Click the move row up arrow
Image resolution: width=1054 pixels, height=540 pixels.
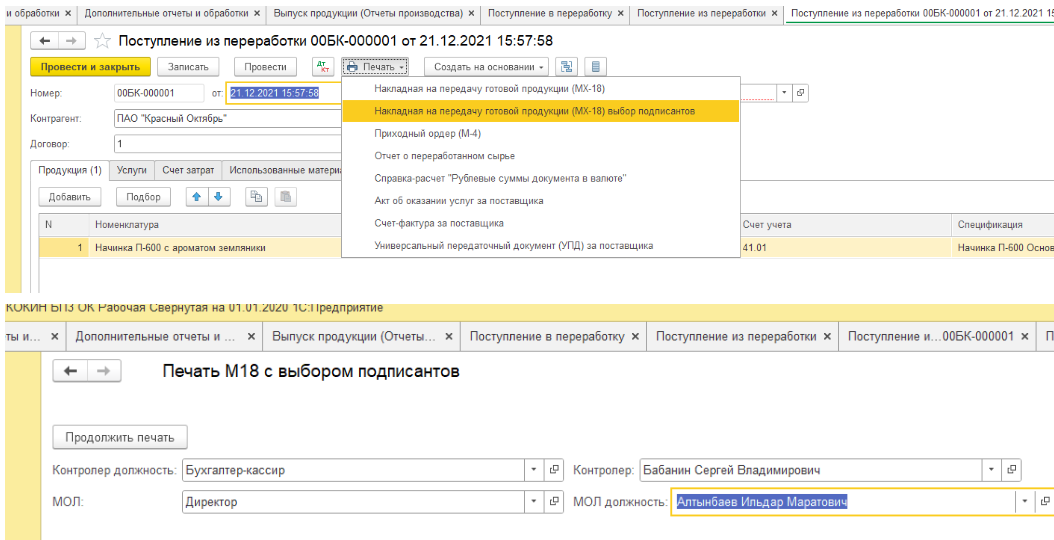(197, 196)
